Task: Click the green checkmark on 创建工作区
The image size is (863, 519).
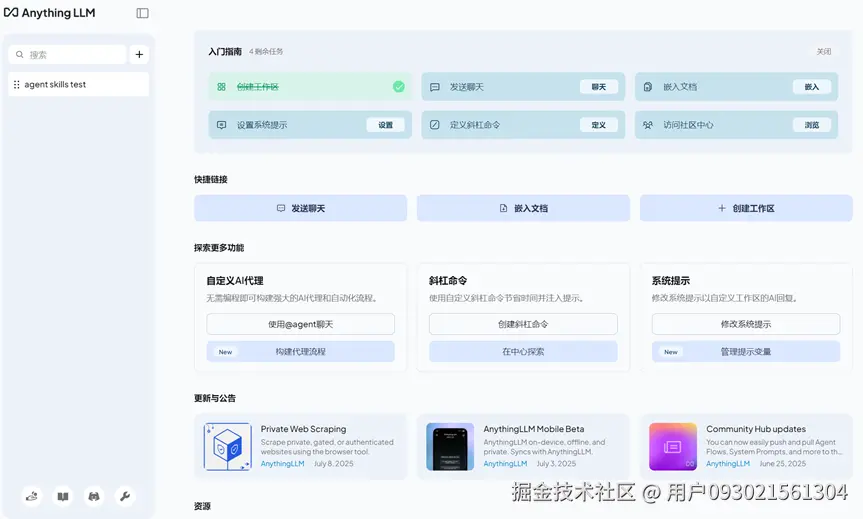Action: coord(398,86)
